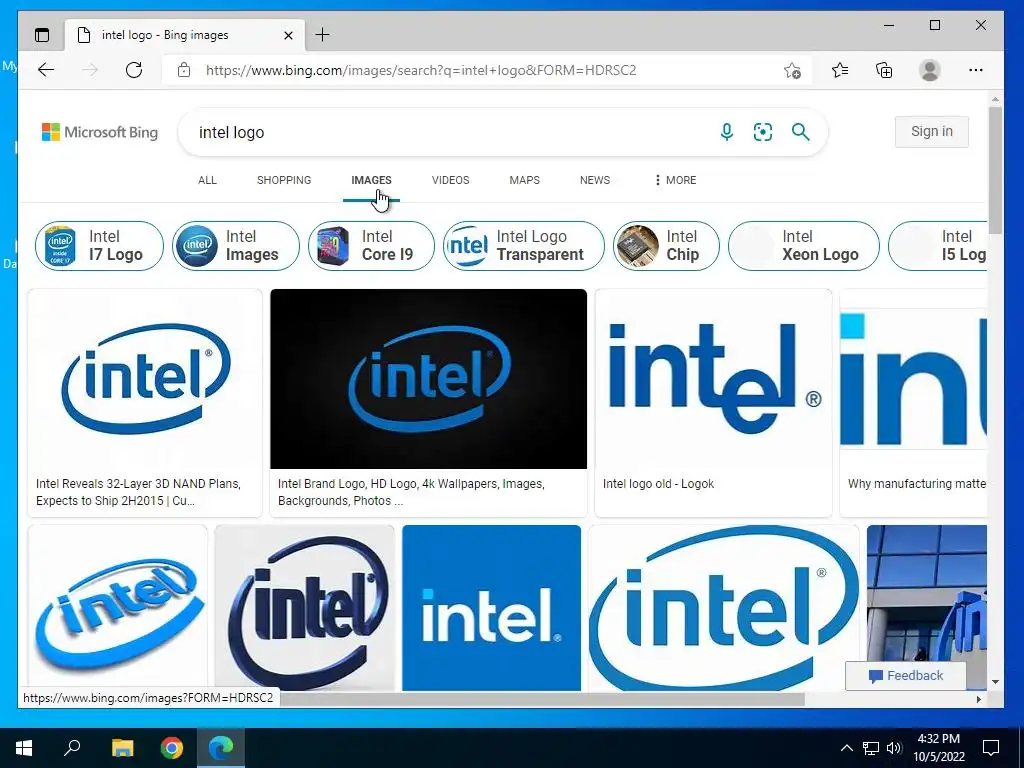The height and width of the screenshot is (768, 1024).
Task: Expand the MORE menu
Action: pyautogui.click(x=675, y=180)
